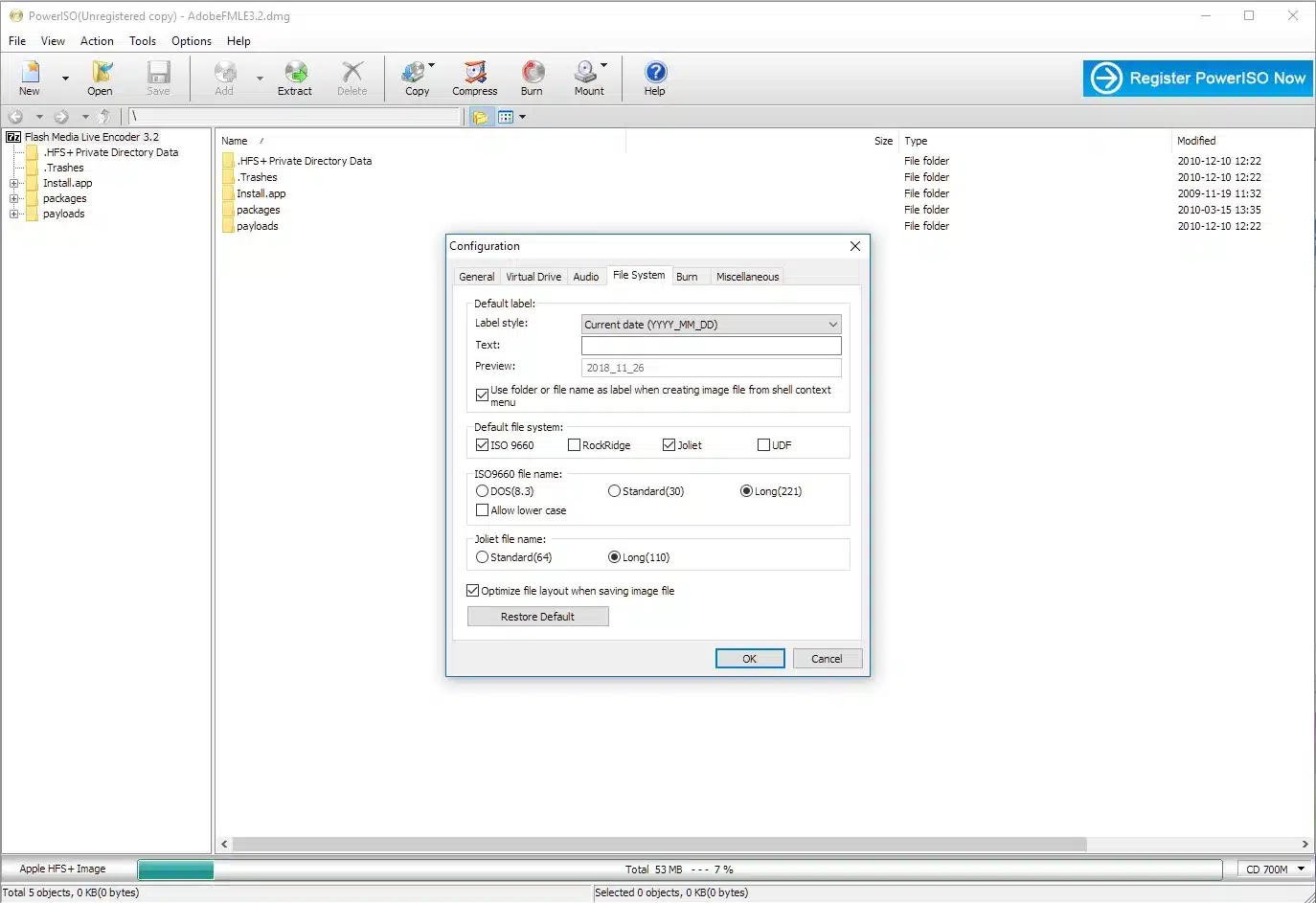
Task: Open the Tools menu
Action: point(142,41)
